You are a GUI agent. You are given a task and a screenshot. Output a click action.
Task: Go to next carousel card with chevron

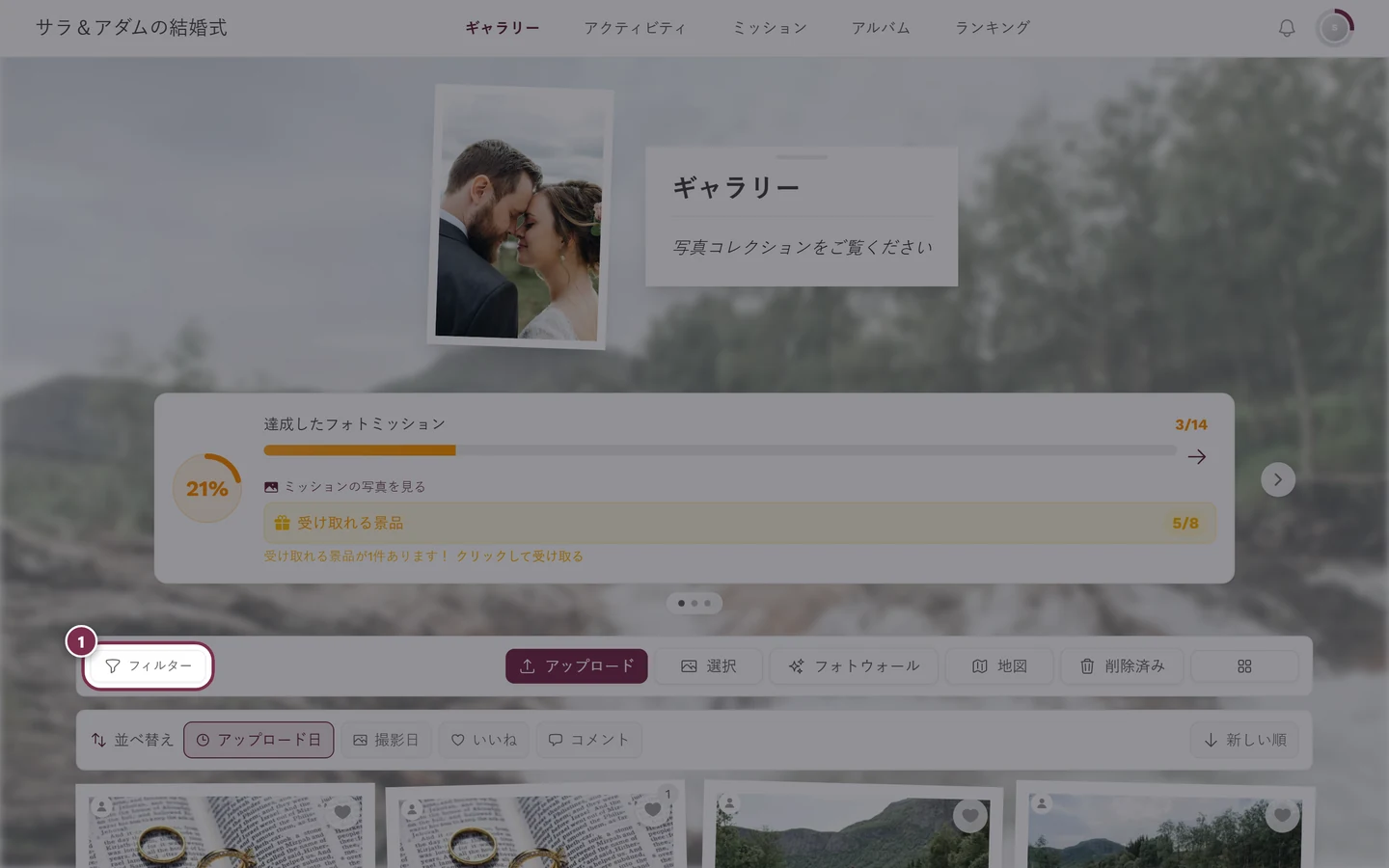coord(1278,479)
